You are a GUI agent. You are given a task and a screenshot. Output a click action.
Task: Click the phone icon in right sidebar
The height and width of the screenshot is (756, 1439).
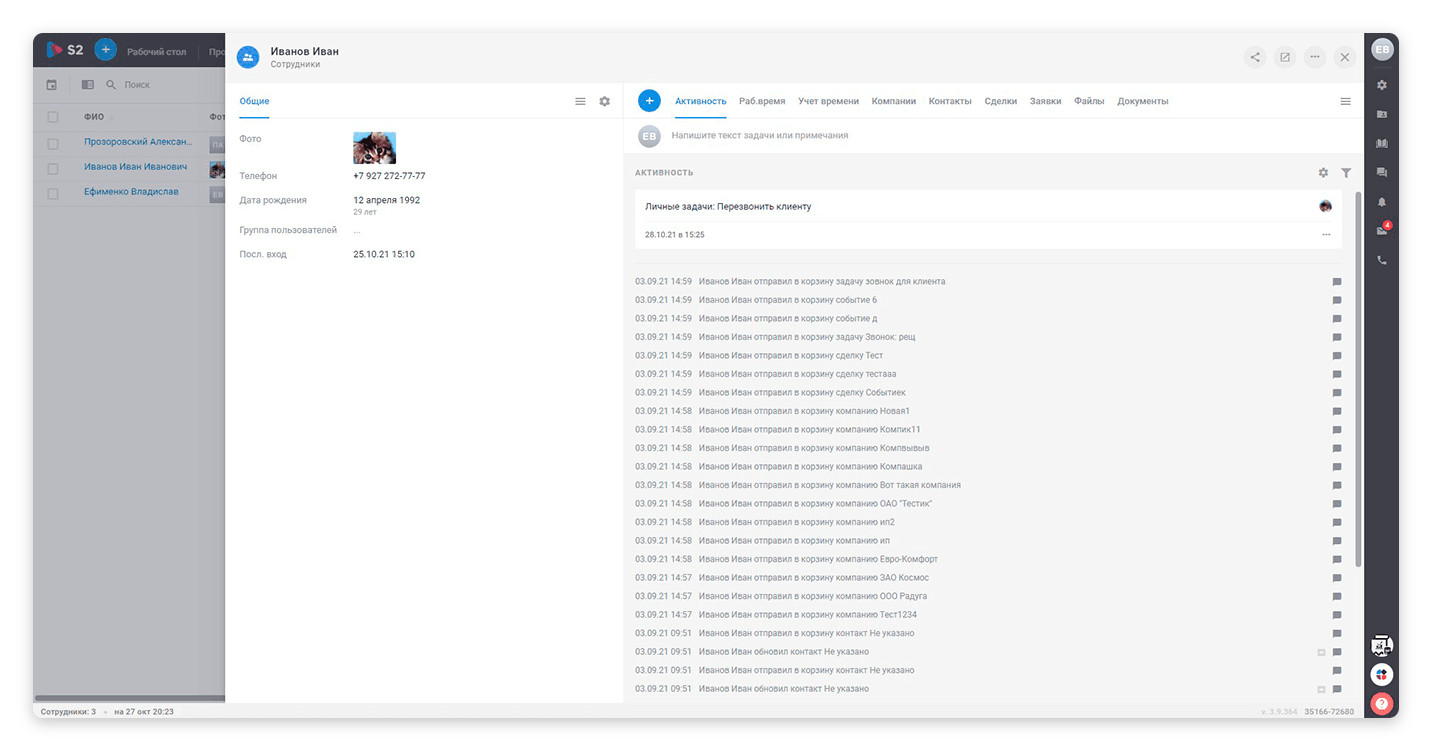click(1382, 260)
